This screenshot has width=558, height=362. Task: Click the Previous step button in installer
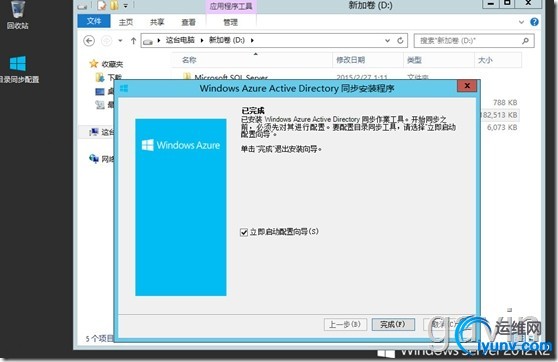pyautogui.click(x=345, y=324)
